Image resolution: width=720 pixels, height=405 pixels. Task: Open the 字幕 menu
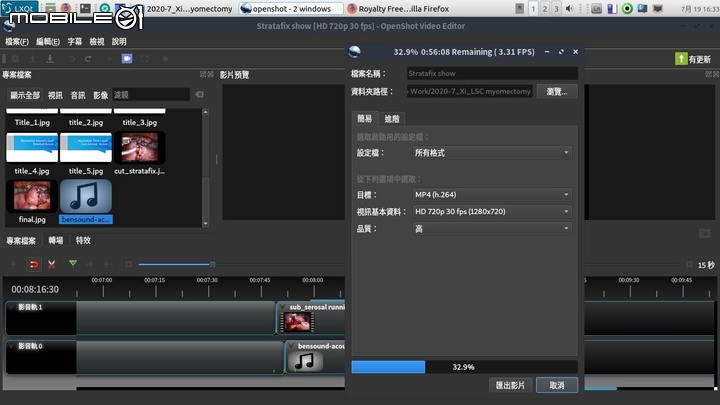tap(74, 42)
